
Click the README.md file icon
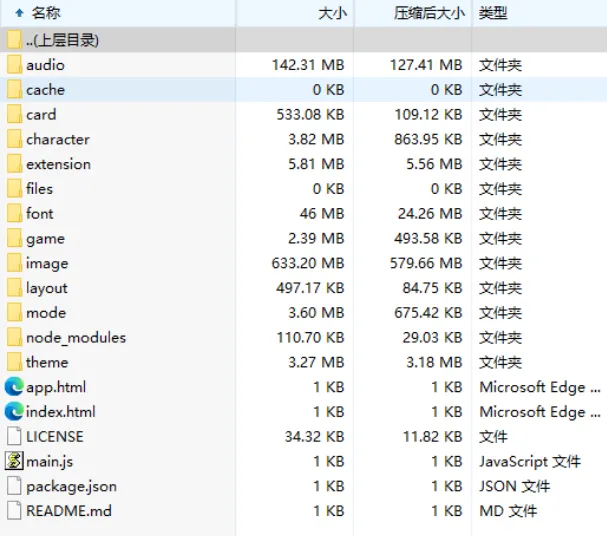pyautogui.click(x=14, y=510)
